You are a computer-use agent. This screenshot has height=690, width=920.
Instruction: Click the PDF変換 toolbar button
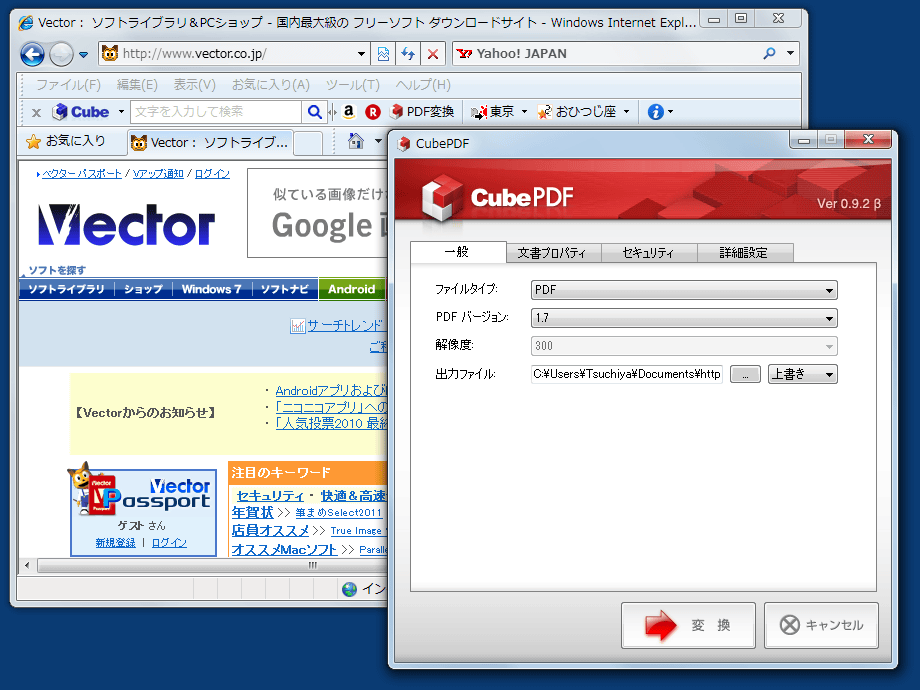pos(422,111)
